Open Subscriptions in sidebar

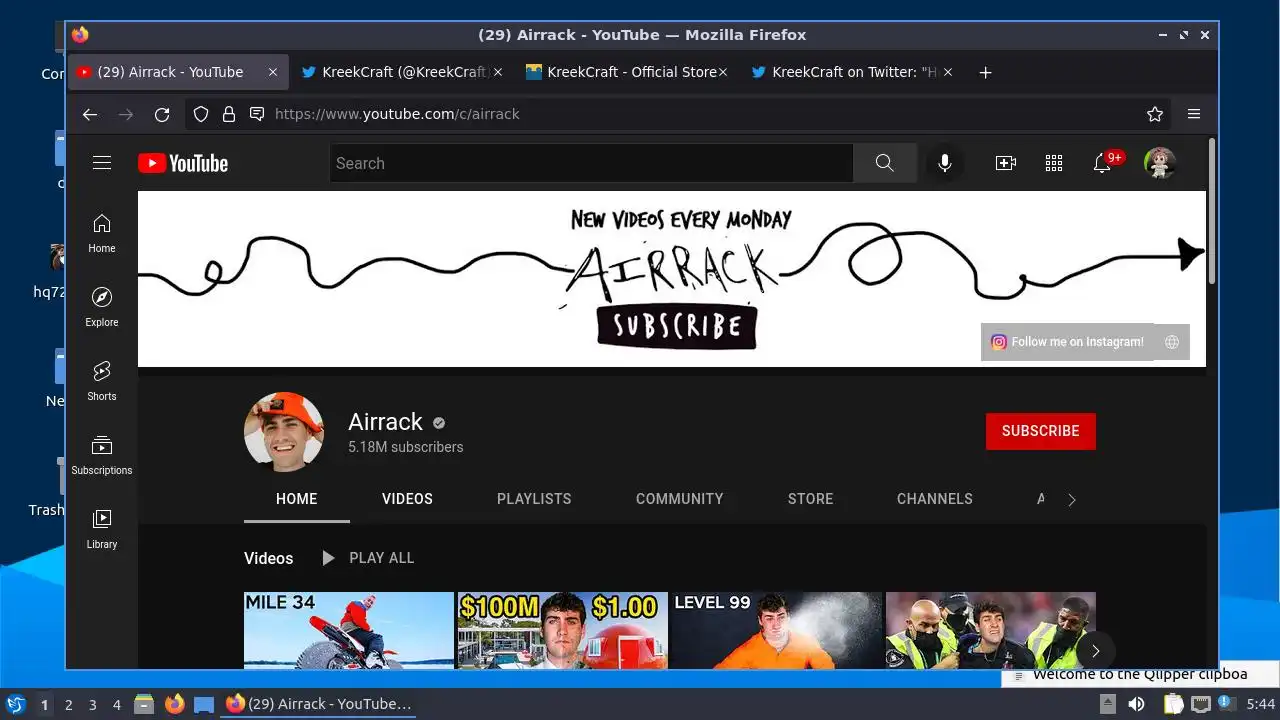tap(102, 455)
